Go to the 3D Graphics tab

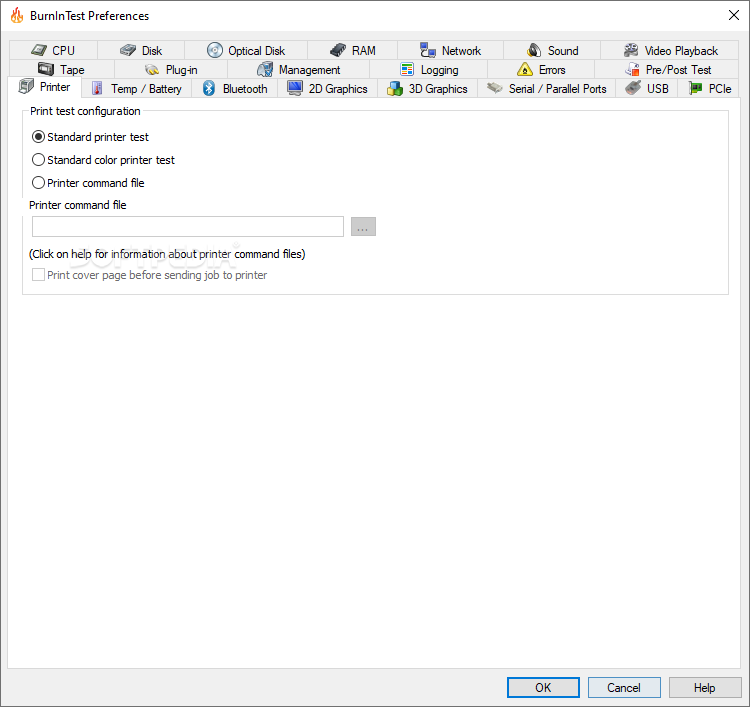pos(428,88)
